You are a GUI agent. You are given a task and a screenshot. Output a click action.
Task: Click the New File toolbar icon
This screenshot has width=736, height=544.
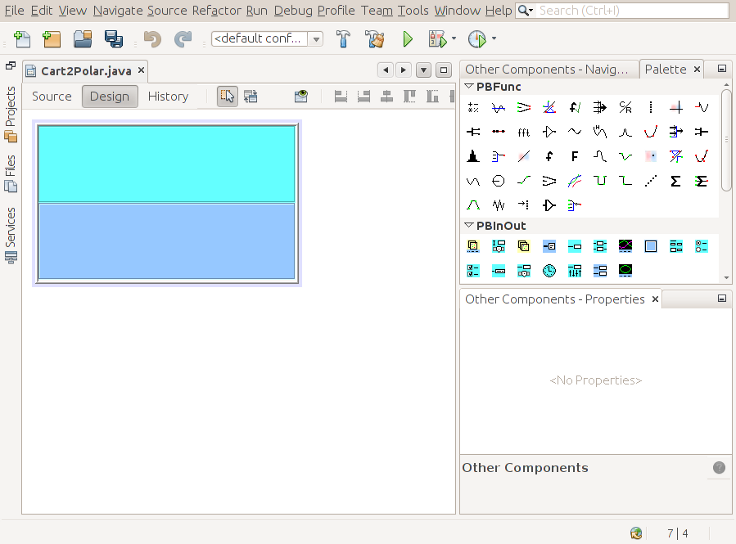(22, 39)
